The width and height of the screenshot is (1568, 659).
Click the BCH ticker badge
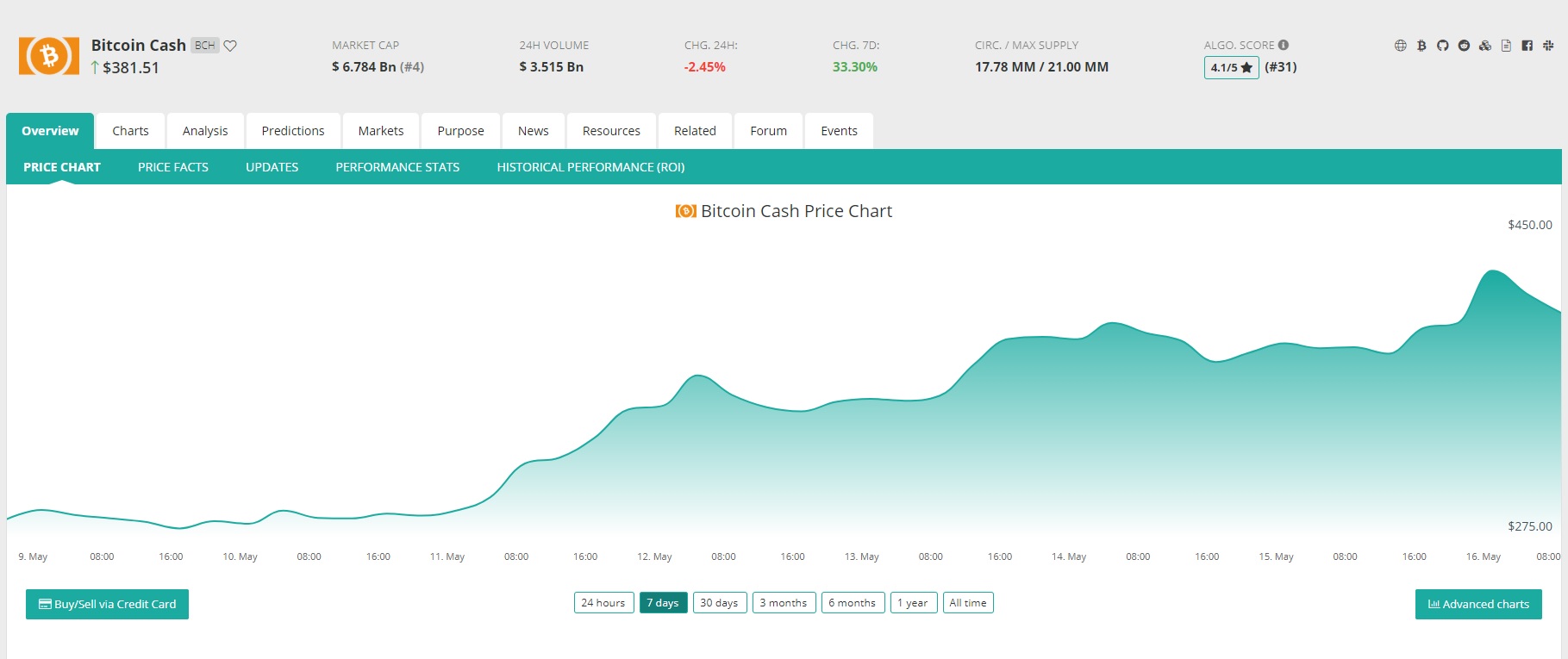tap(205, 46)
